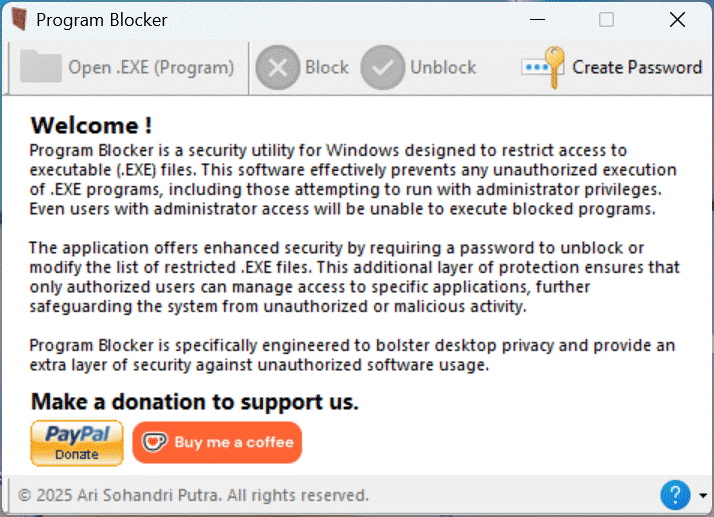Select the "Open .EXE (Program)" label
Screen dimensions: 714x517
click(151, 68)
